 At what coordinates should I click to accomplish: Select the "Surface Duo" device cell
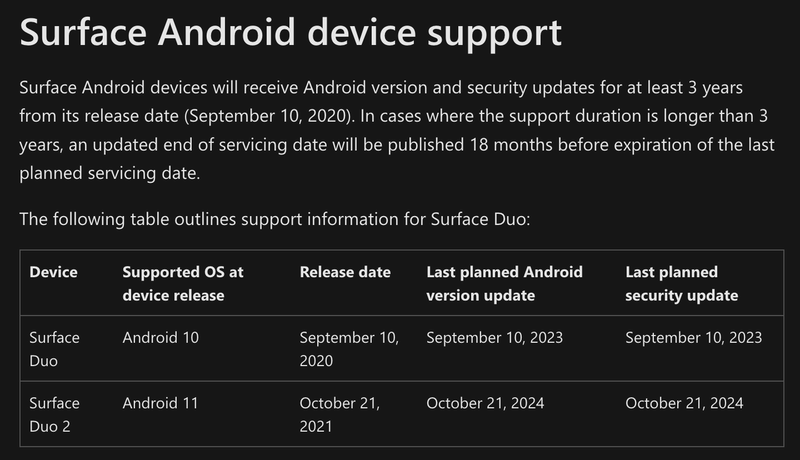click(55, 348)
